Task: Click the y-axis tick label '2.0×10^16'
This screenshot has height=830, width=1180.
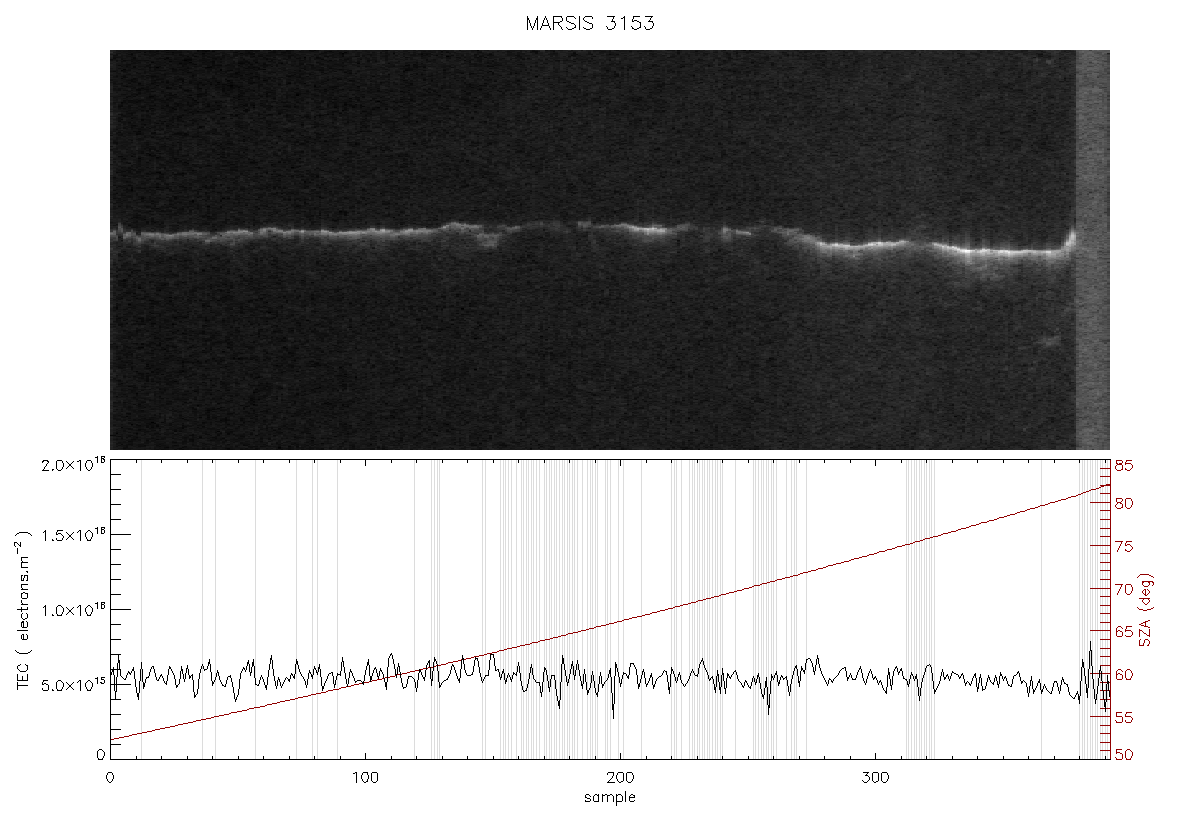Action: 75,464
